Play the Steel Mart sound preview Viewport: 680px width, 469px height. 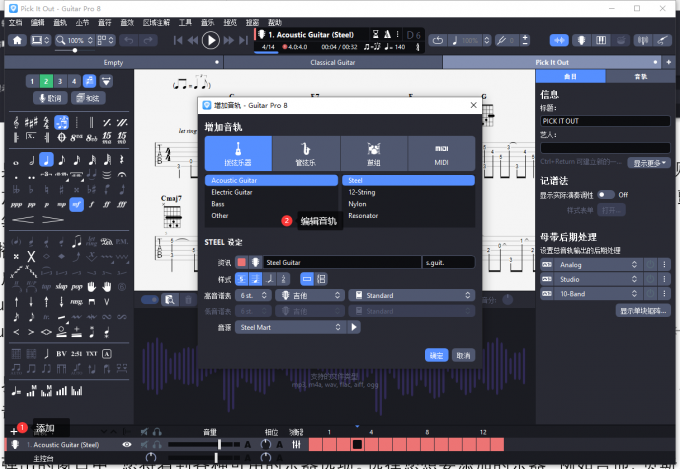[354, 327]
